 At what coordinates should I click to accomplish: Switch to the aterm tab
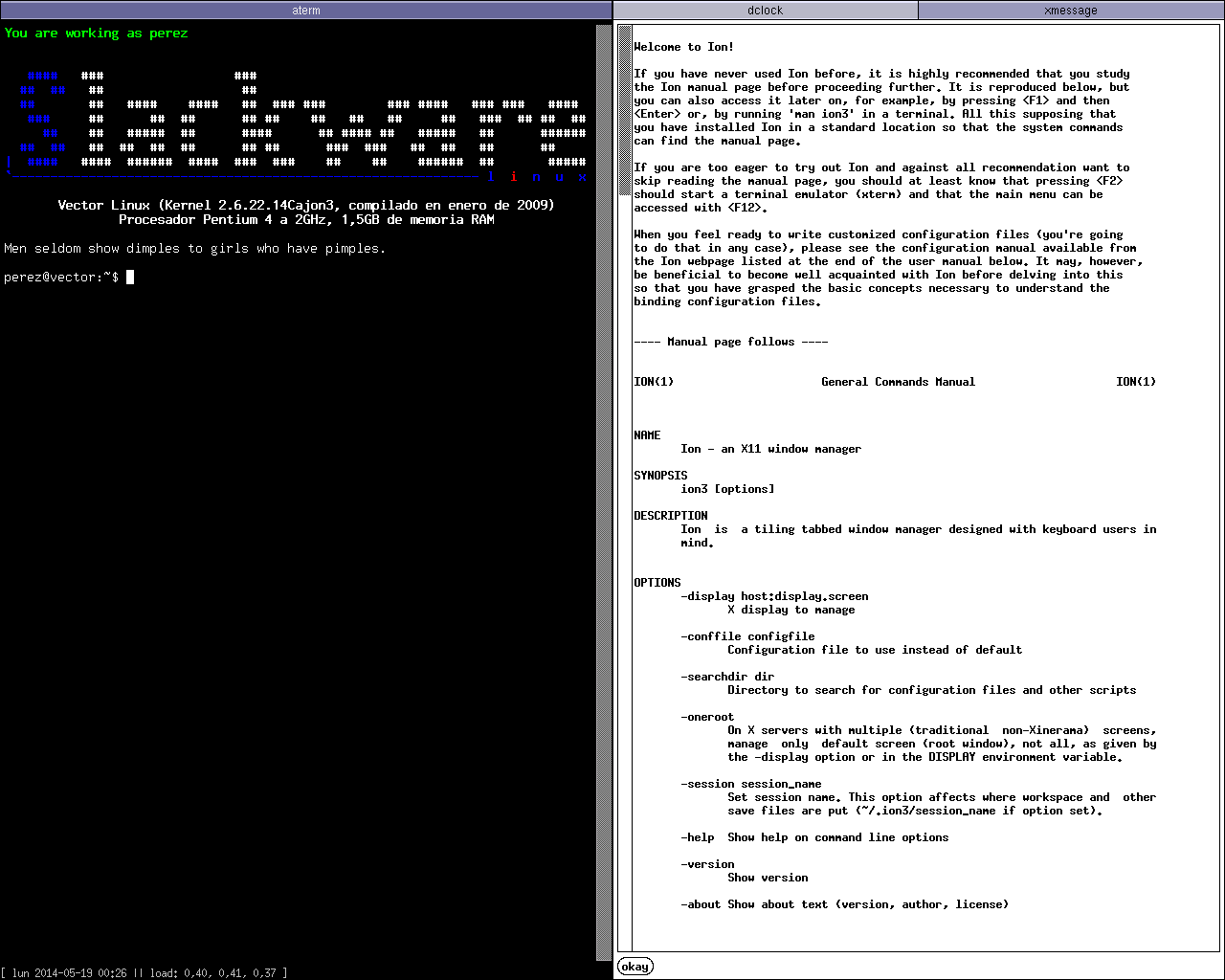coord(306,11)
